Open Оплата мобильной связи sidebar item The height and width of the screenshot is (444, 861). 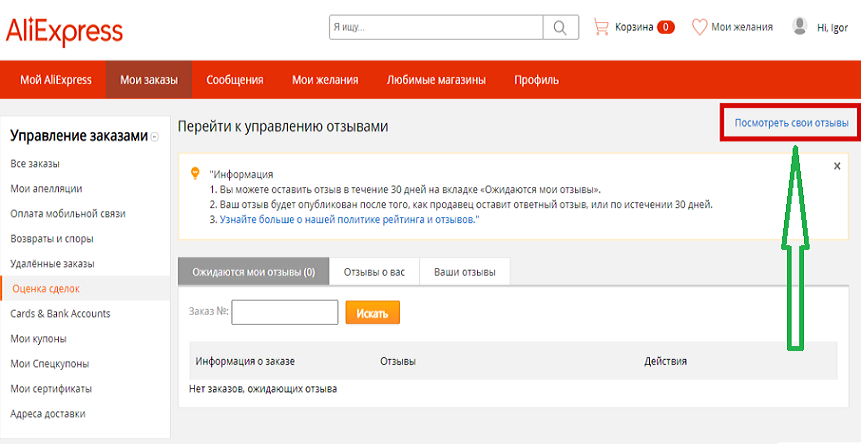[68, 213]
